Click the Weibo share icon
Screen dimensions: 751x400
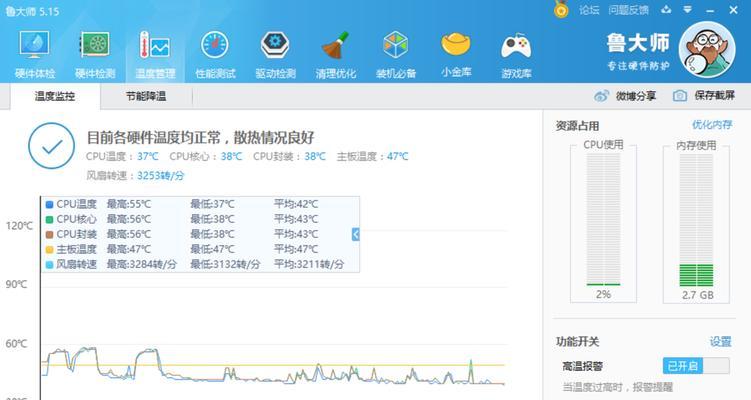[x=602, y=96]
